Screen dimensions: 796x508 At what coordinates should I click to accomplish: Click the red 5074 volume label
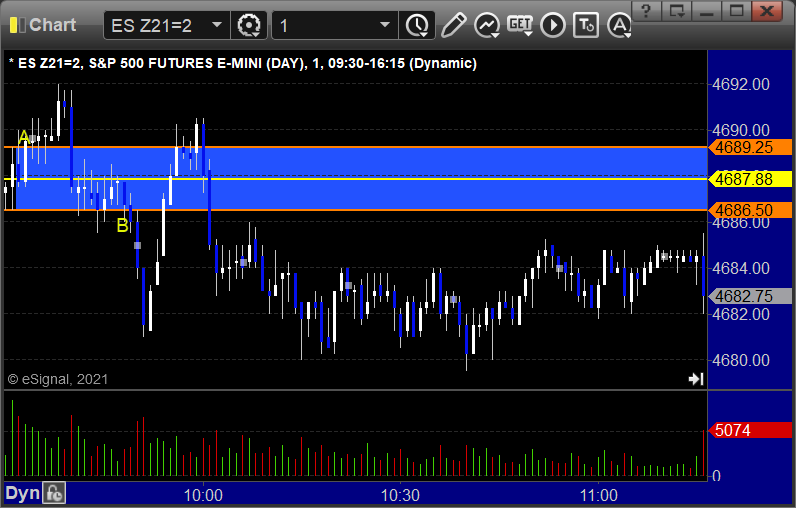pyautogui.click(x=750, y=430)
